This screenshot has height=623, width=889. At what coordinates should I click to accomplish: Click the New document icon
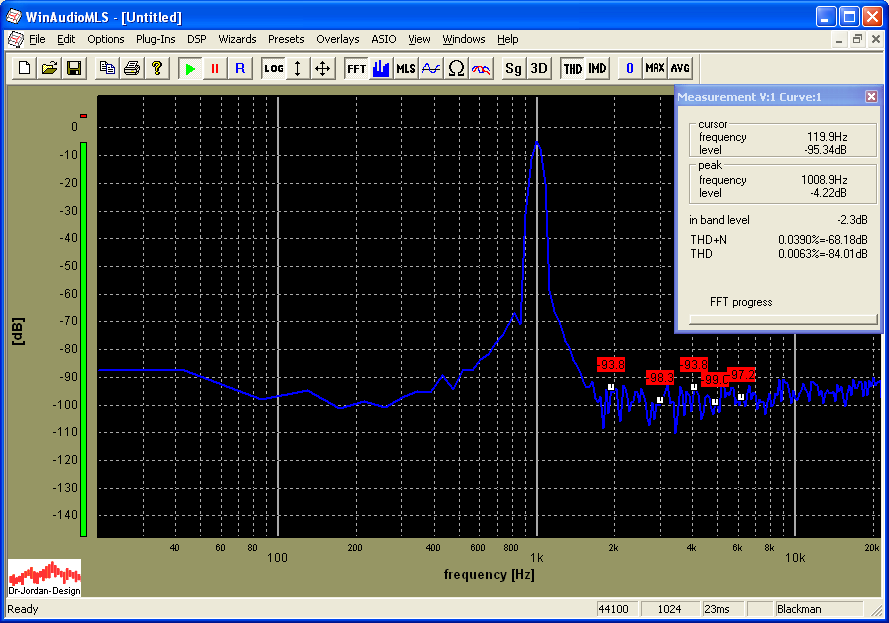click(x=25, y=68)
